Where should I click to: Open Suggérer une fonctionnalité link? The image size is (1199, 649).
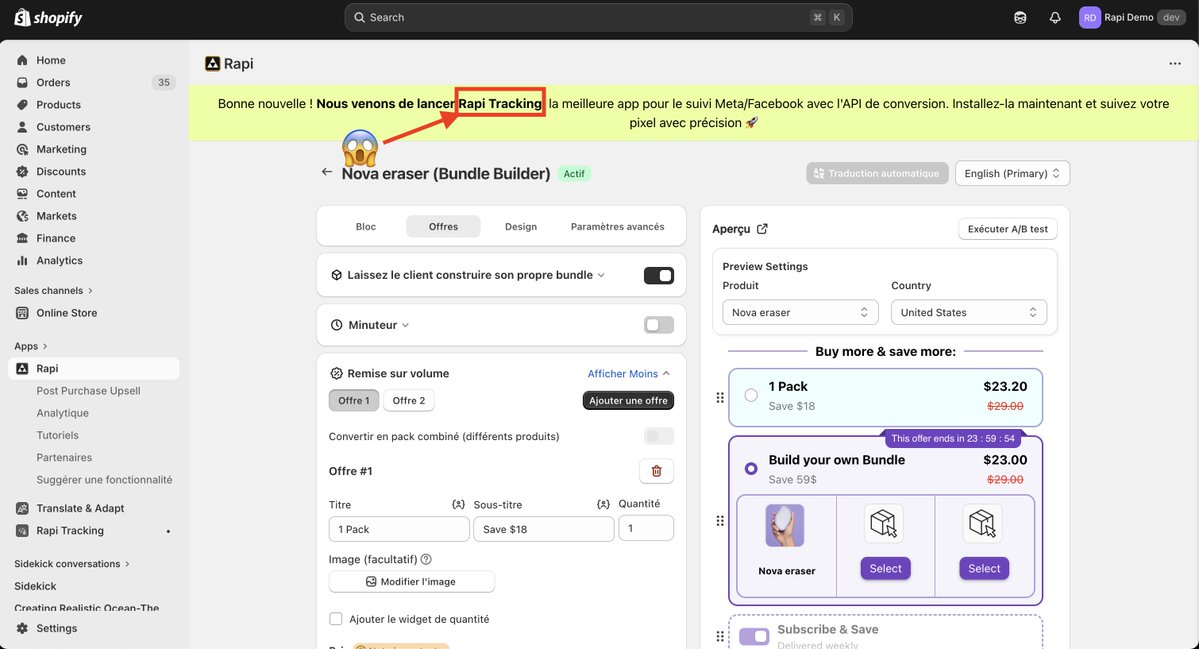tap(104, 479)
